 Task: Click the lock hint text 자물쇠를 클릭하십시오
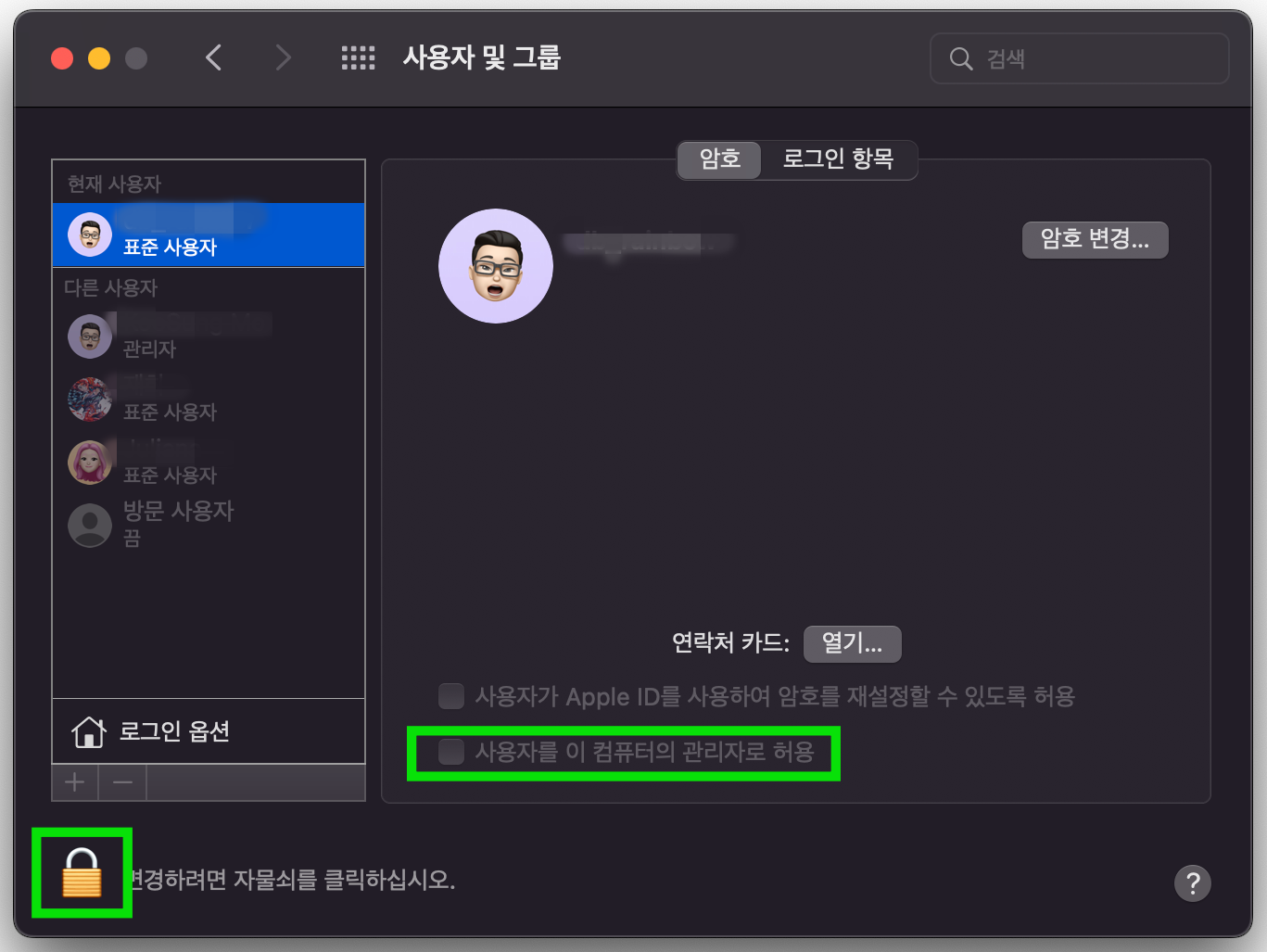[344, 880]
